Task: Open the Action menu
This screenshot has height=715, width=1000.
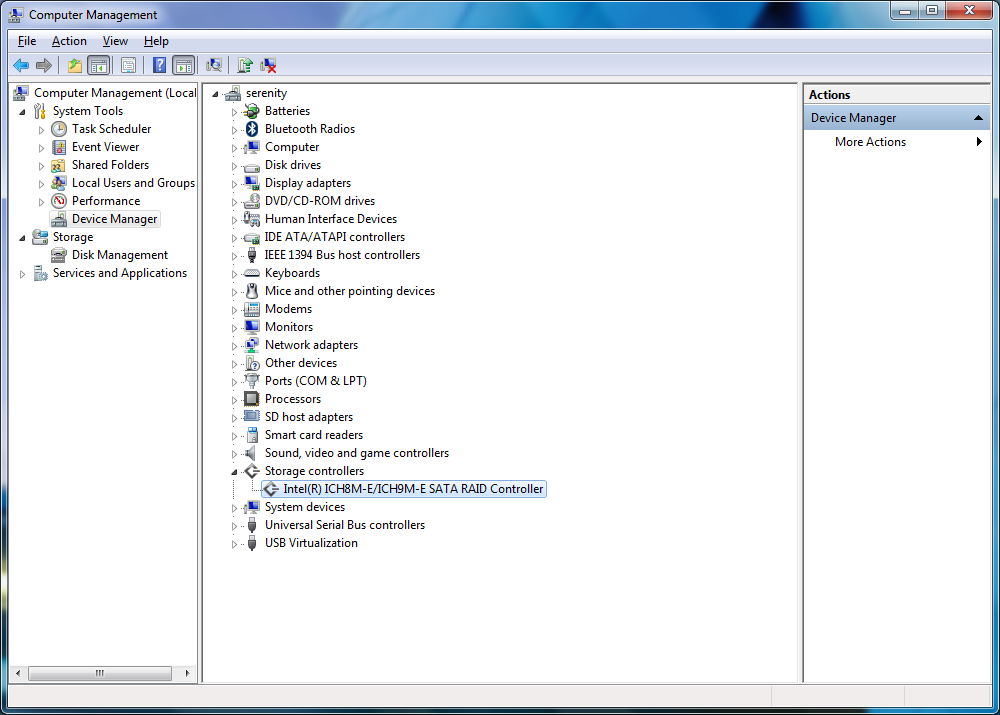Action: click(x=69, y=41)
